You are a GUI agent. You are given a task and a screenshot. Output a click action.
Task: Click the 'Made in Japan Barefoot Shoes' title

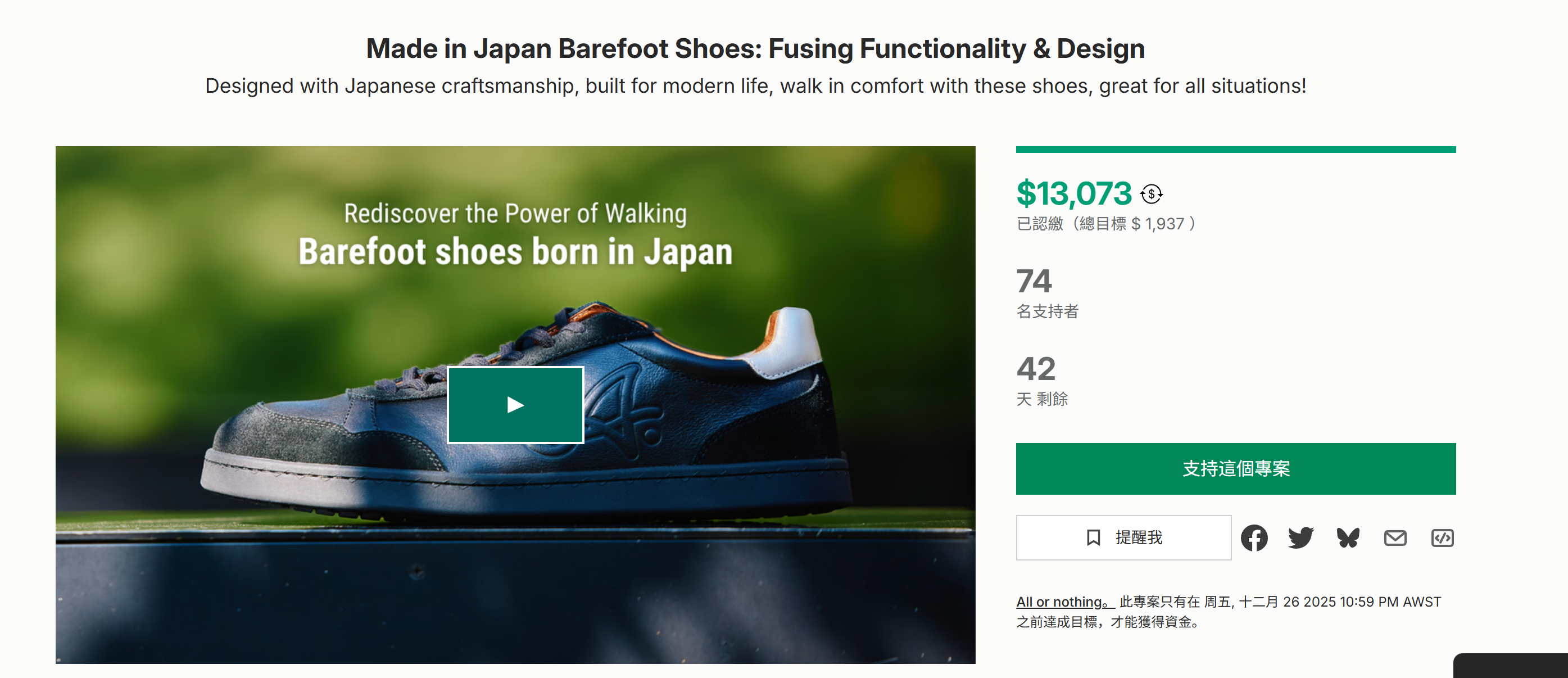[x=755, y=49]
